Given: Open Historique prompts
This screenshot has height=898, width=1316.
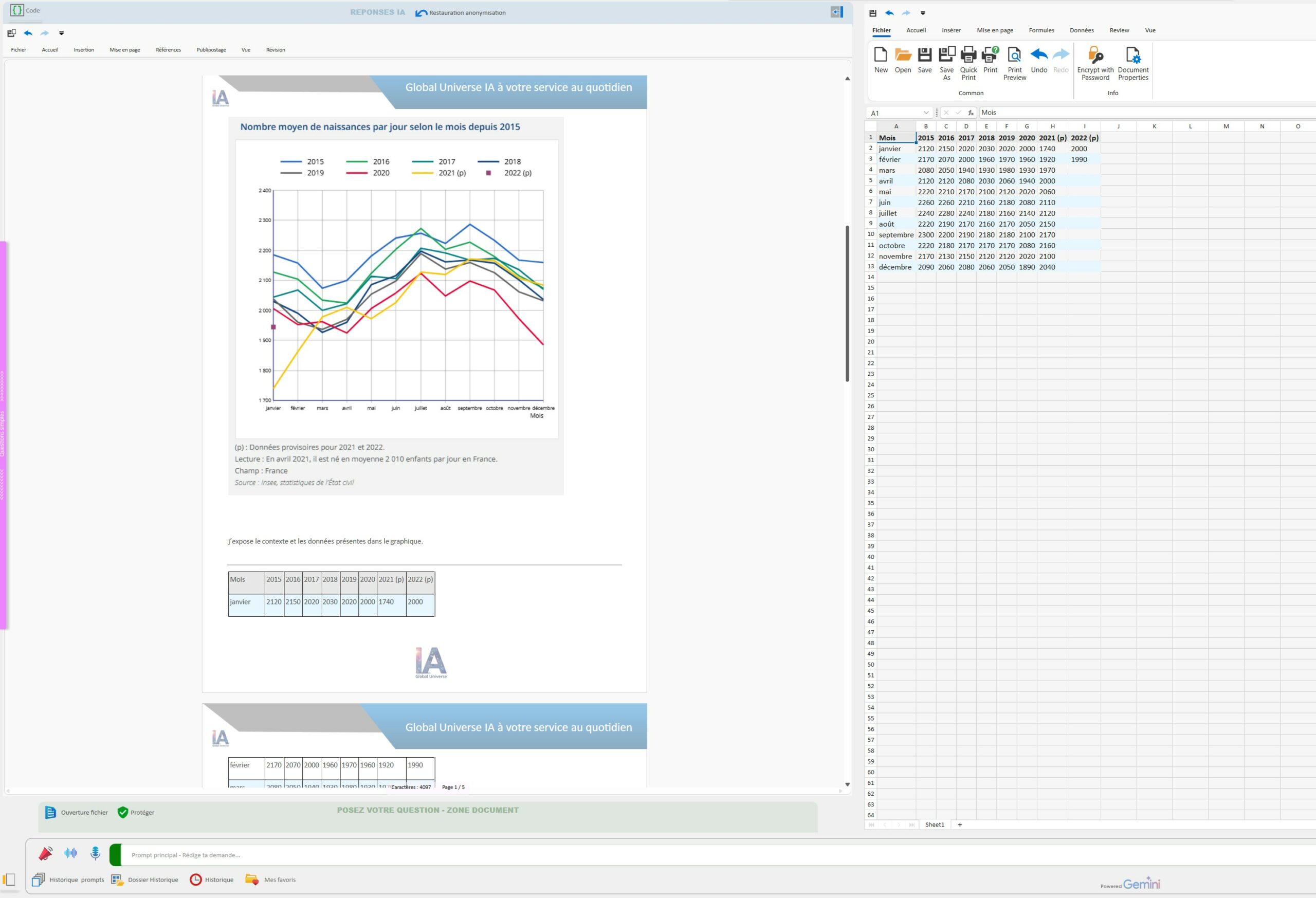Looking at the screenshot, I should point(69,880).
